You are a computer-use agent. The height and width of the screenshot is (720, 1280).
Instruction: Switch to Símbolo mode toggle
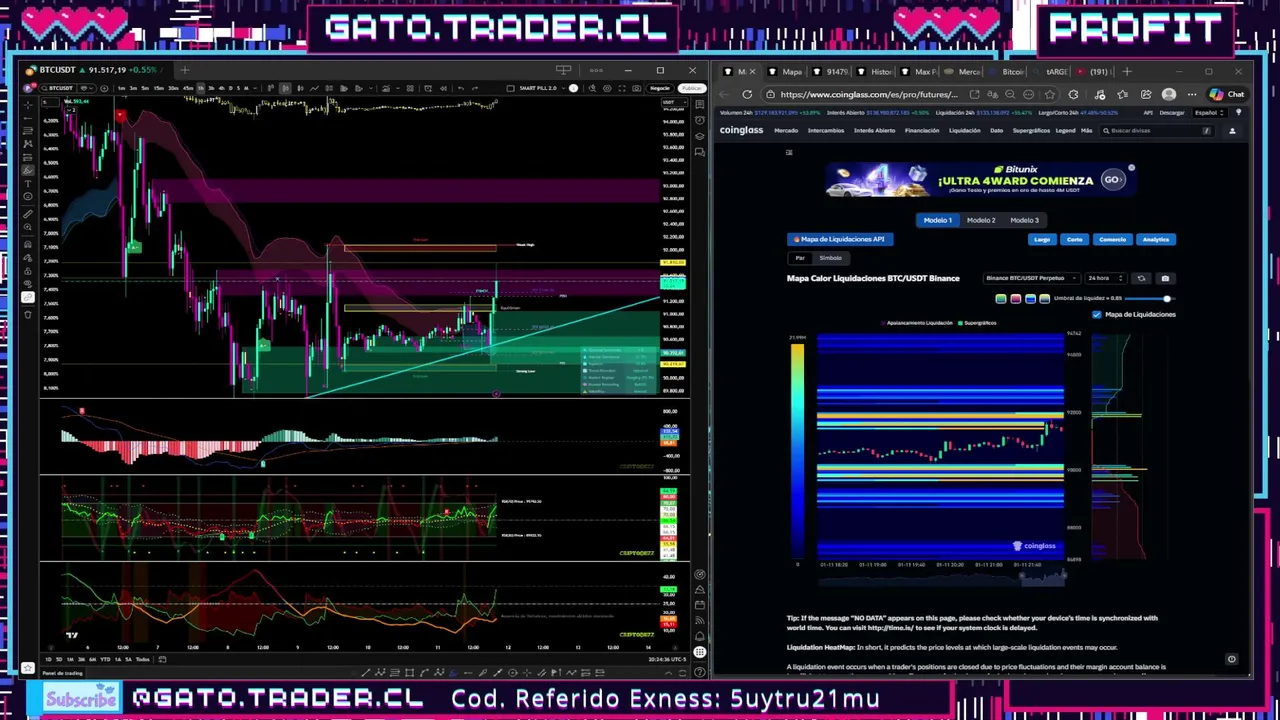point(831,258)
